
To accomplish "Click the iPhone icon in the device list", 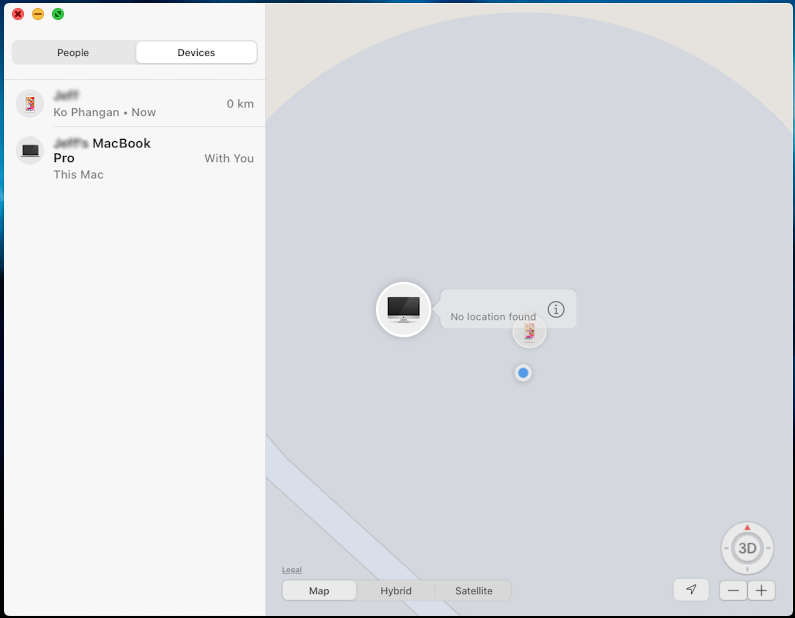I will pyautogui.click(x=30, y=104).
